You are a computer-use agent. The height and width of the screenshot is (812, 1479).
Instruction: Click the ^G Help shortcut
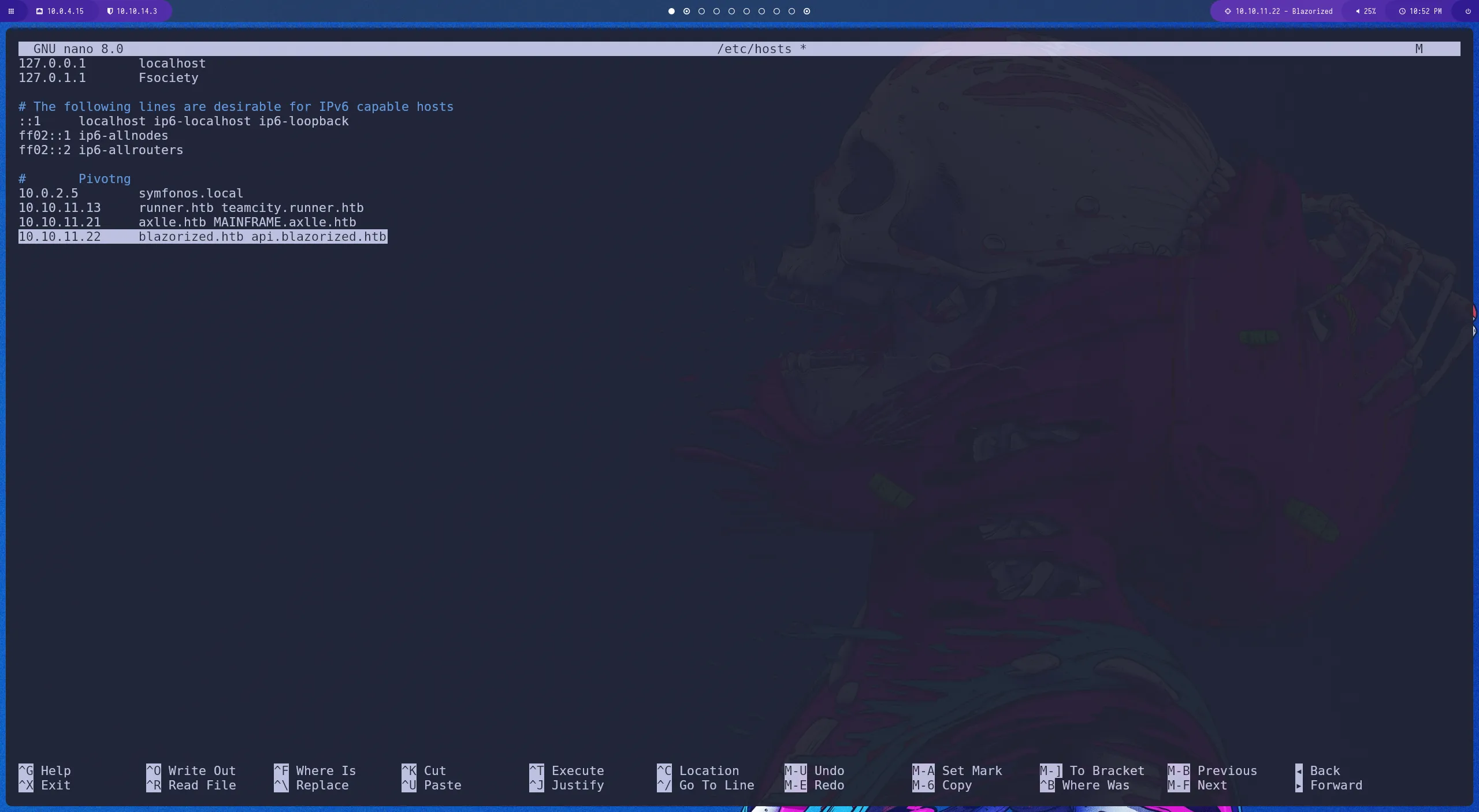pyautogui.click(x=44, y=770)
